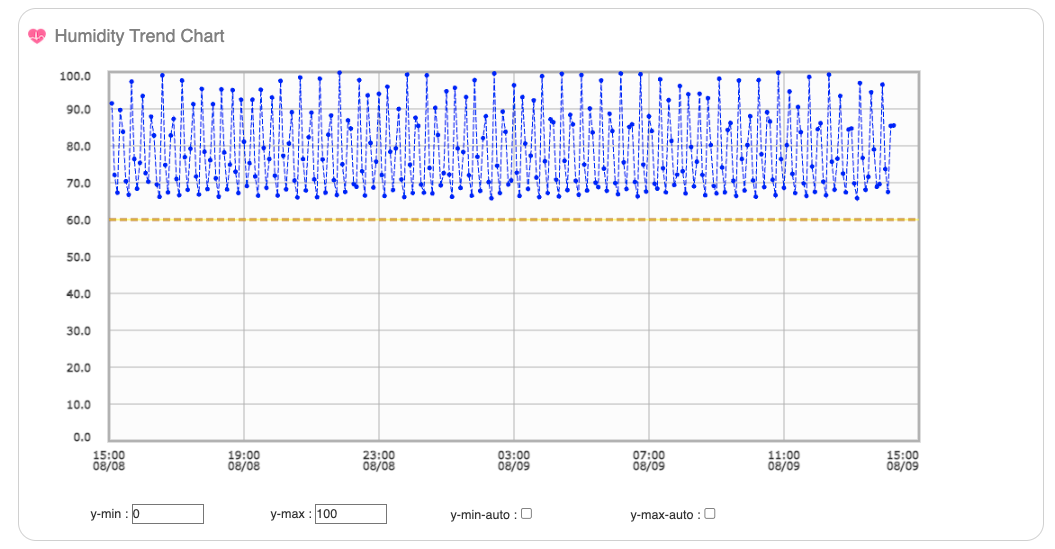Click the 15:00 08/09 time label

(902, 460)
